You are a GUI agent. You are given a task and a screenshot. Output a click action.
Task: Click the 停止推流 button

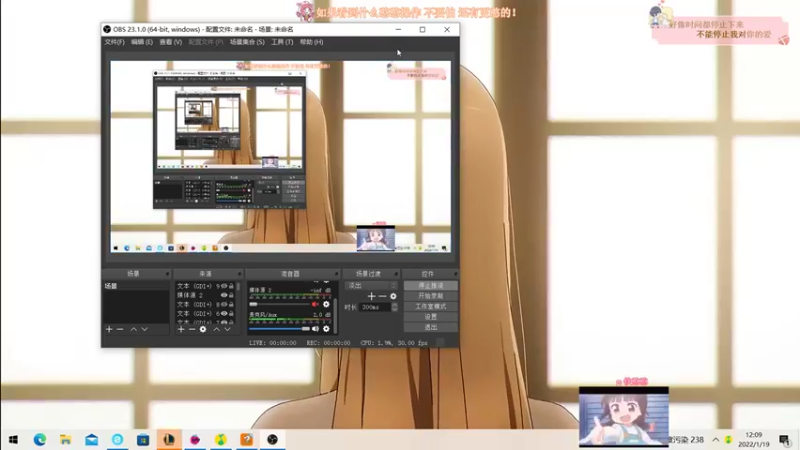(431, 286)
